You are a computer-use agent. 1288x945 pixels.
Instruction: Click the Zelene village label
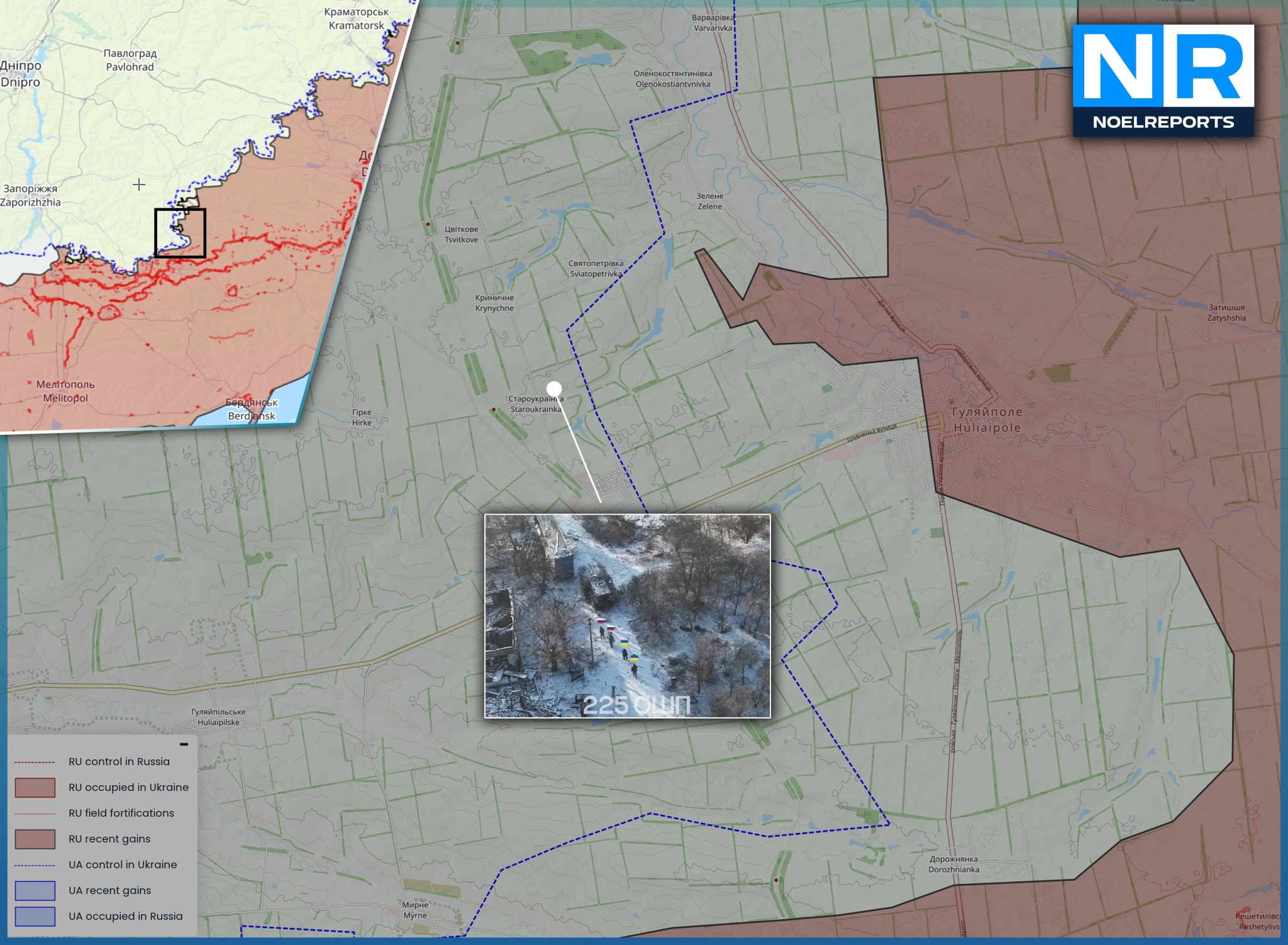[709, 201]
